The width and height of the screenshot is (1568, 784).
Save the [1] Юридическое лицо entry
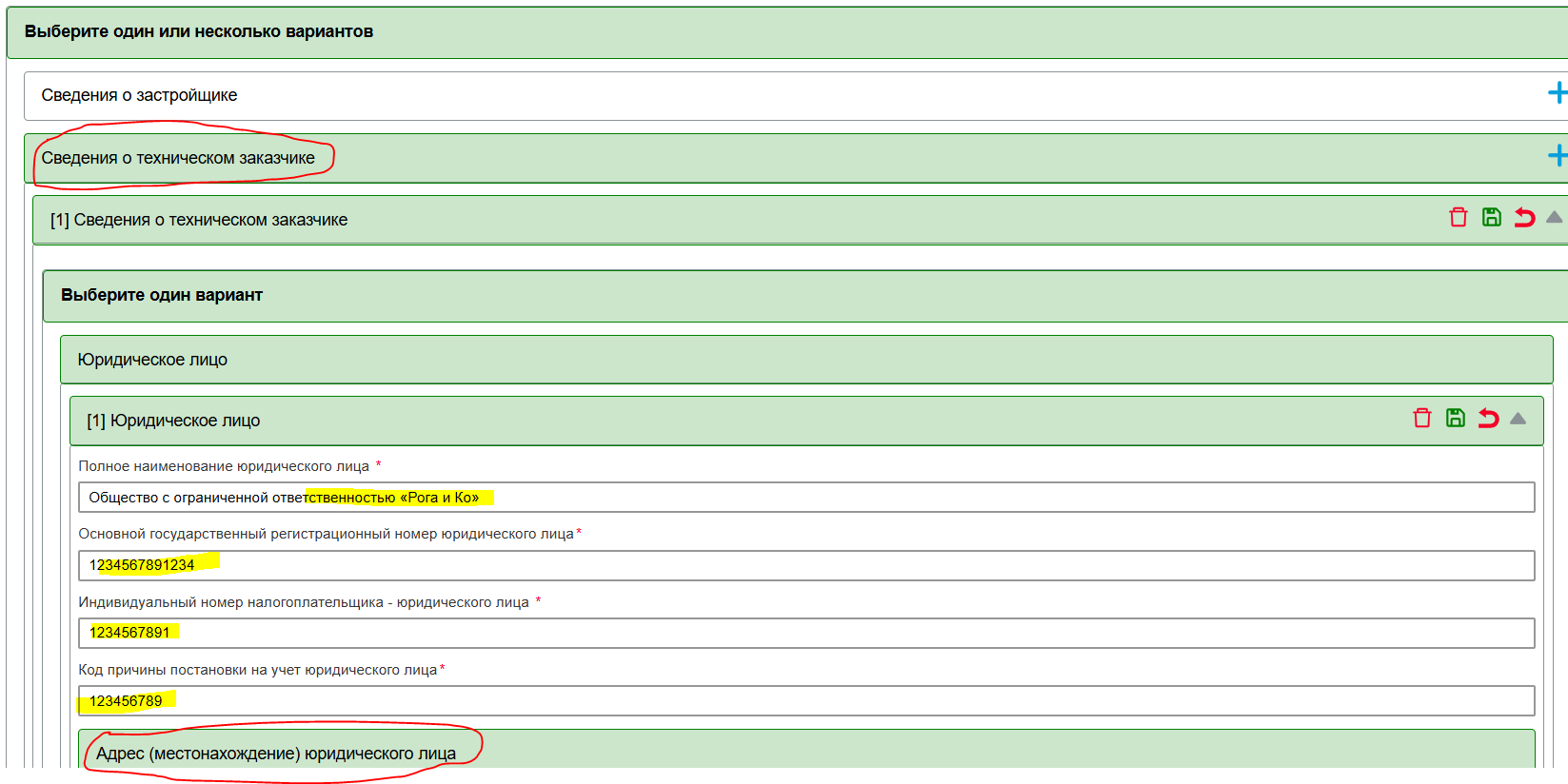click(x=1455, y=419)
